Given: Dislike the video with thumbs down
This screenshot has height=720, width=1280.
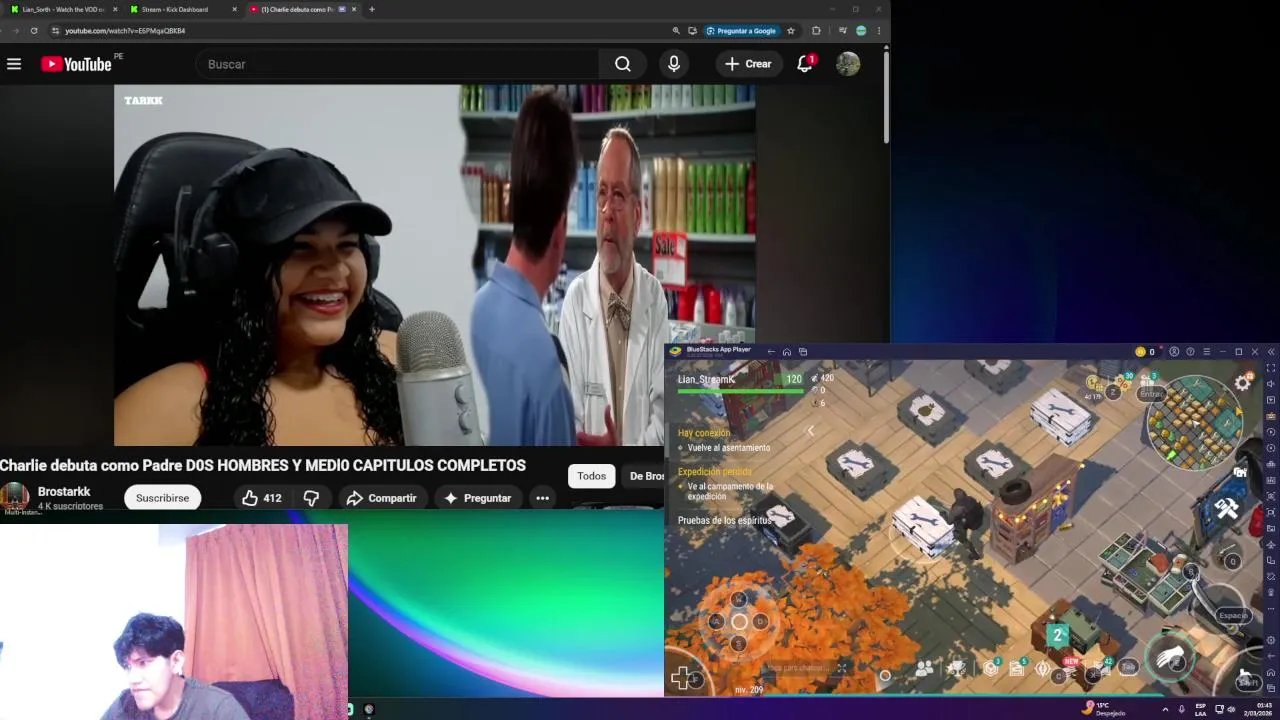Looking at the screenshot, I should coord(311,498).
